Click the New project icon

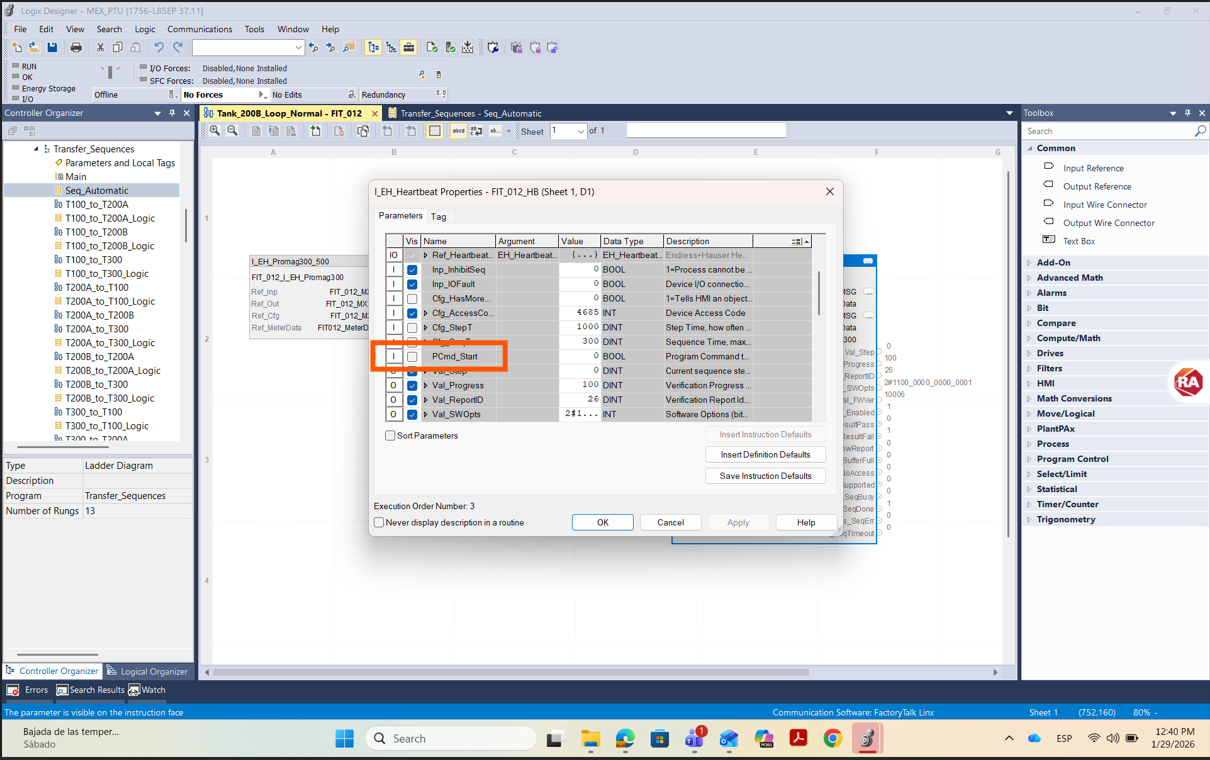(x=17, y=47)
